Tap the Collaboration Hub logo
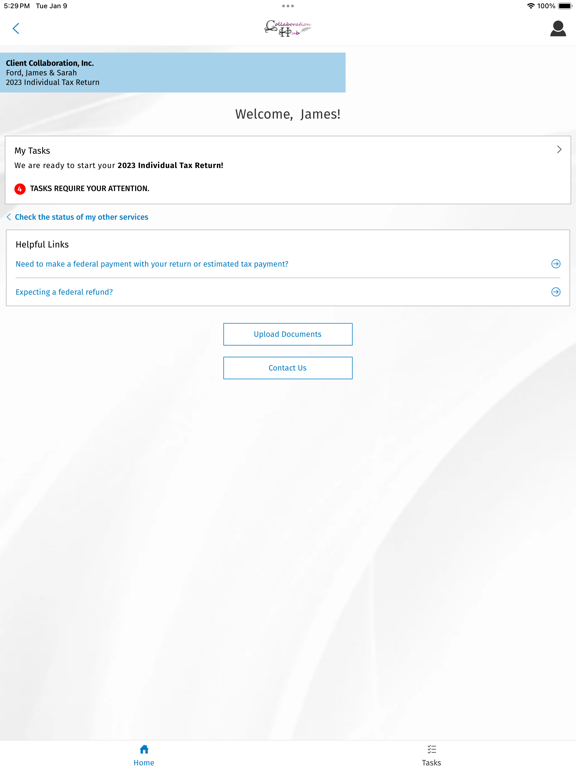Viewport: 576px width, 768px height. pos(288,28)
